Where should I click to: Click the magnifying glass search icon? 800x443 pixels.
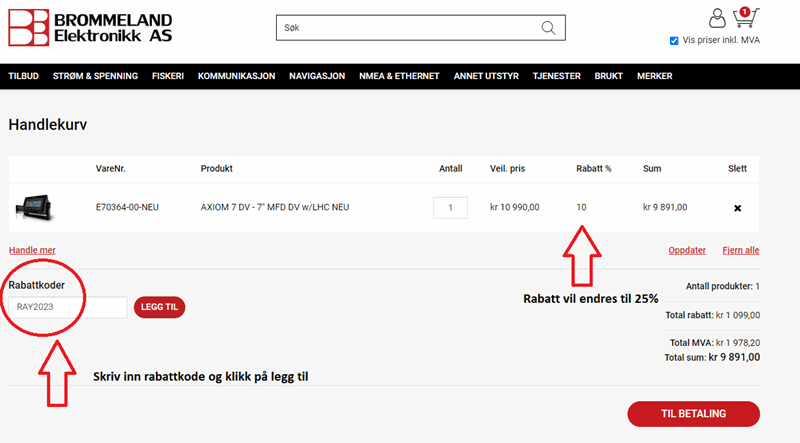(x=548, y=28)
